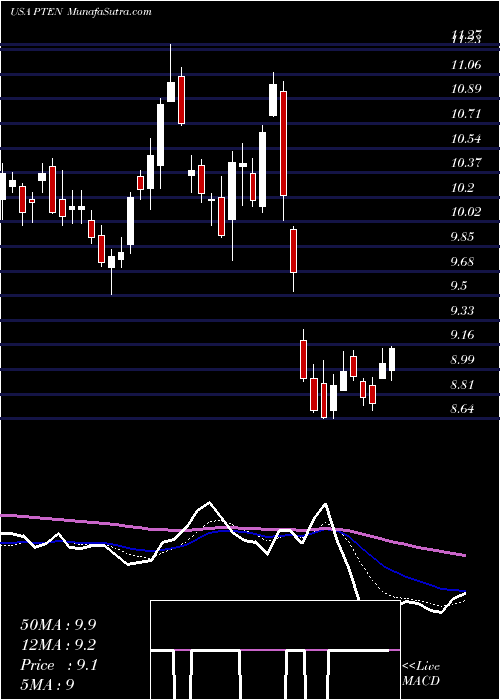Click the 12MA : 9.2 indicator text
Image resolution: width=500 pixels, height=700 pixels.
[58, 645]
